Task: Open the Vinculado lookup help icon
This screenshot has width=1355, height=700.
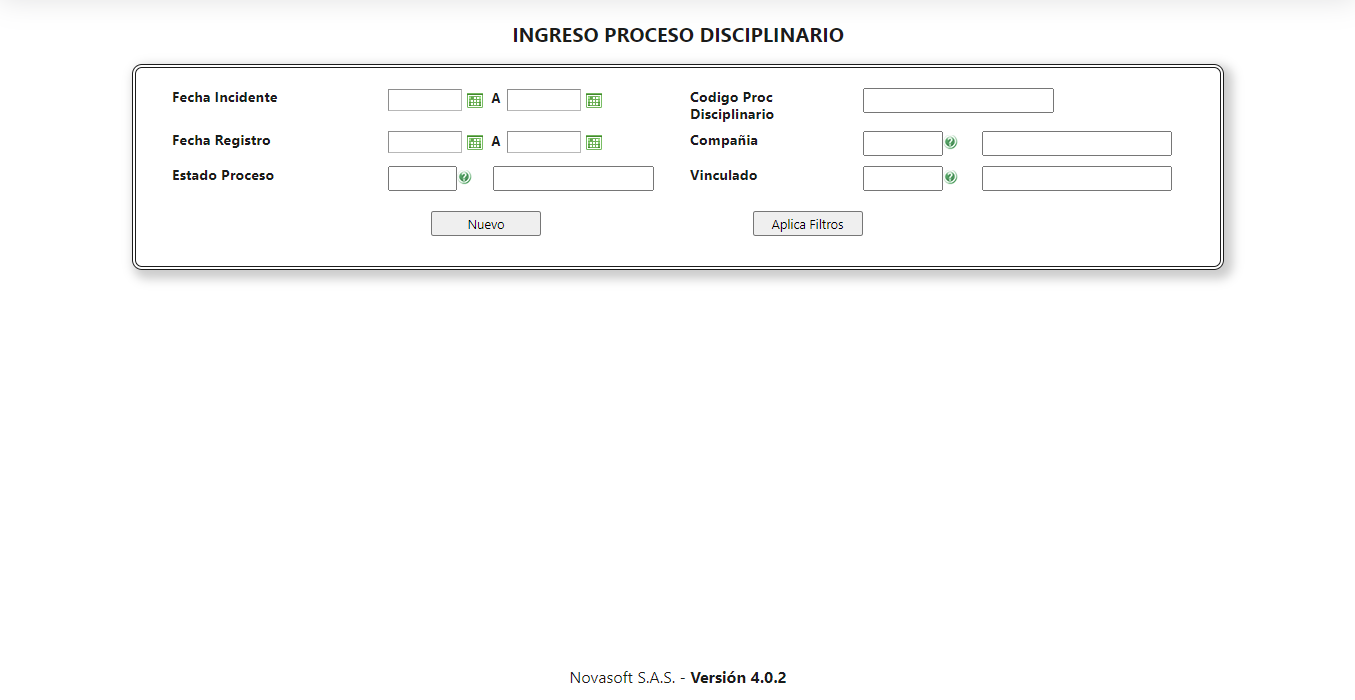Action: pos(950,177)
